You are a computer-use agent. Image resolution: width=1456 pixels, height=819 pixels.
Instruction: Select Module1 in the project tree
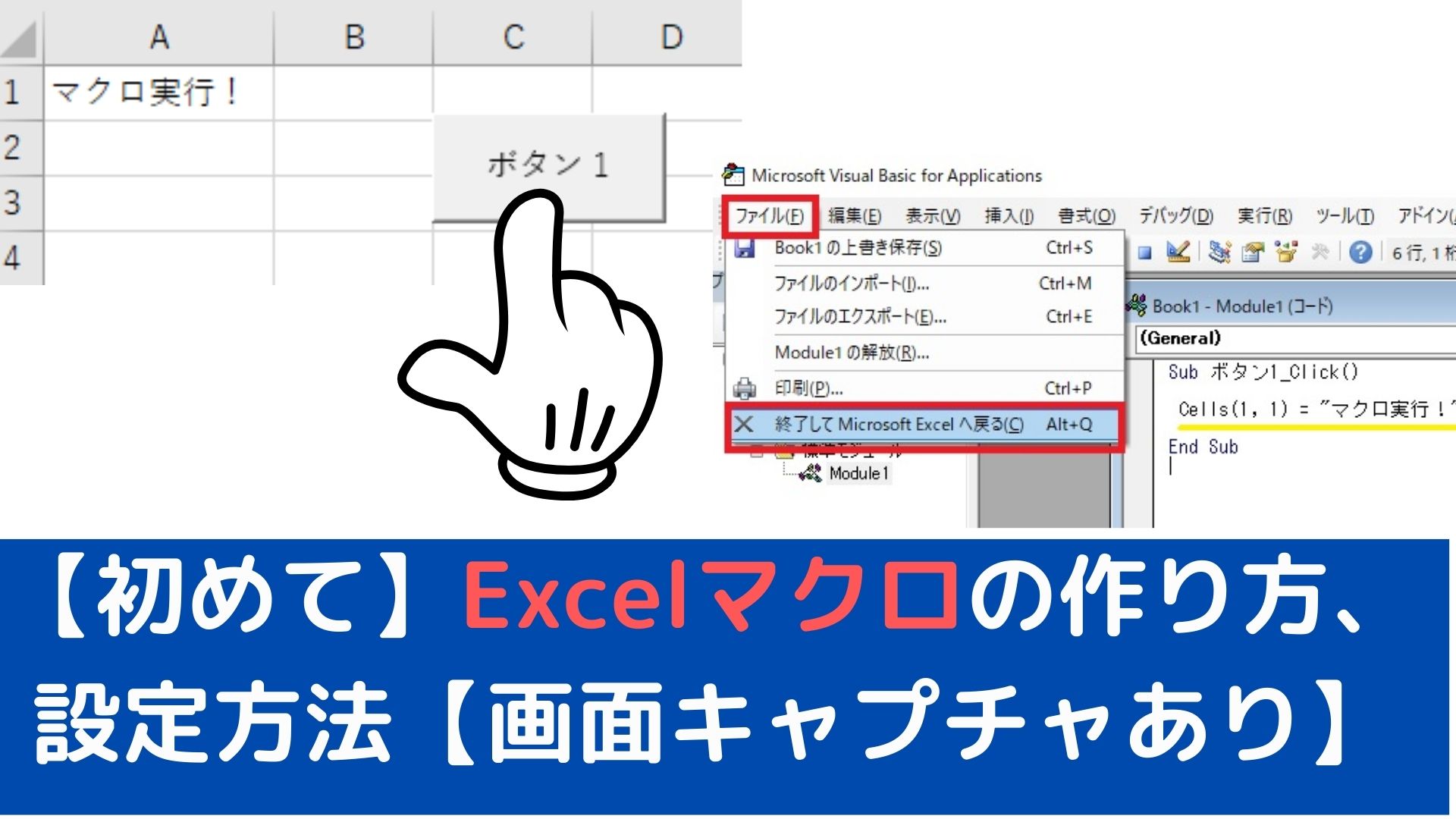point(858,473)
